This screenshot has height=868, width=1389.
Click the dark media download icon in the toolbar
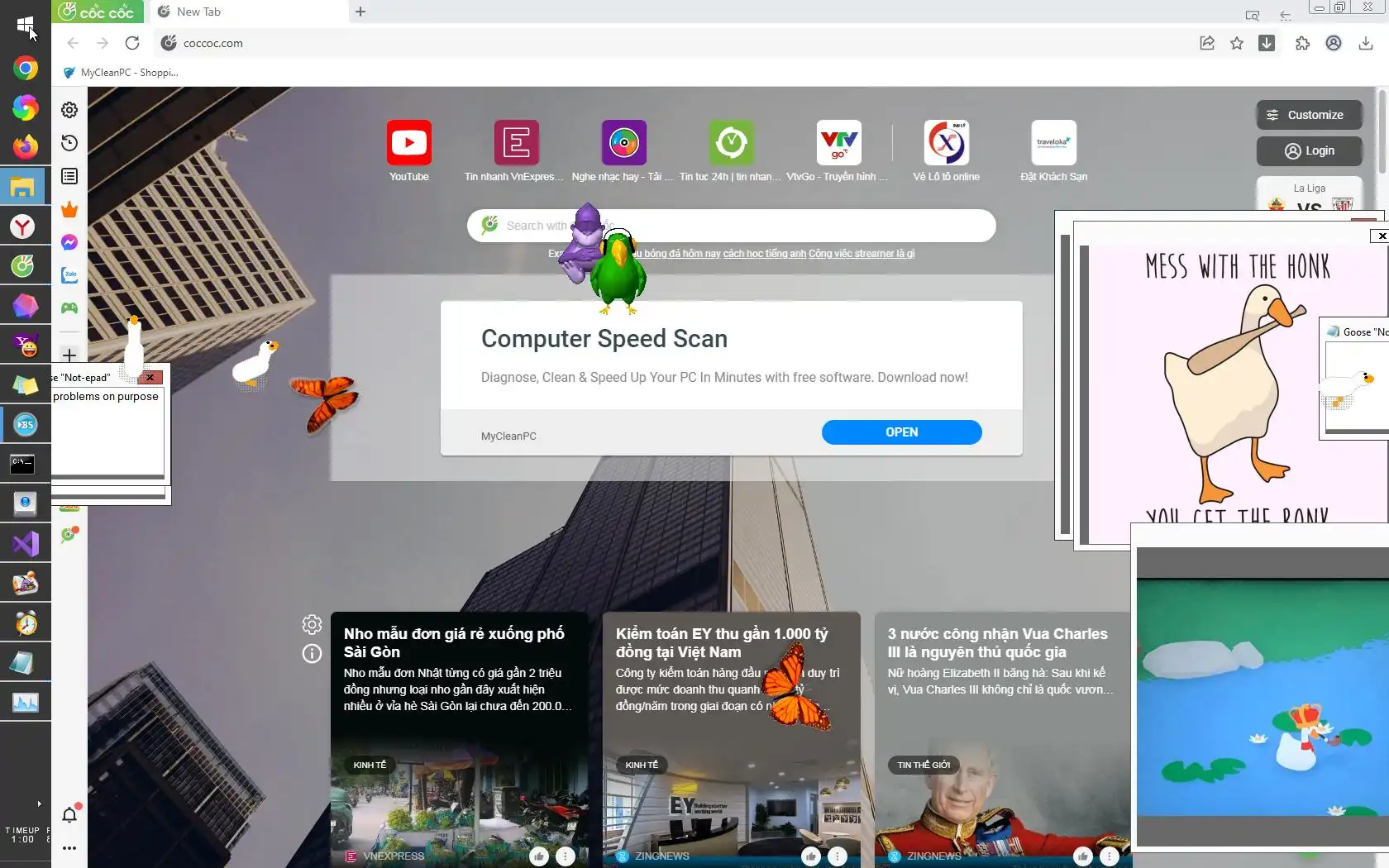pyautogui.click(x=1267, y=43)
